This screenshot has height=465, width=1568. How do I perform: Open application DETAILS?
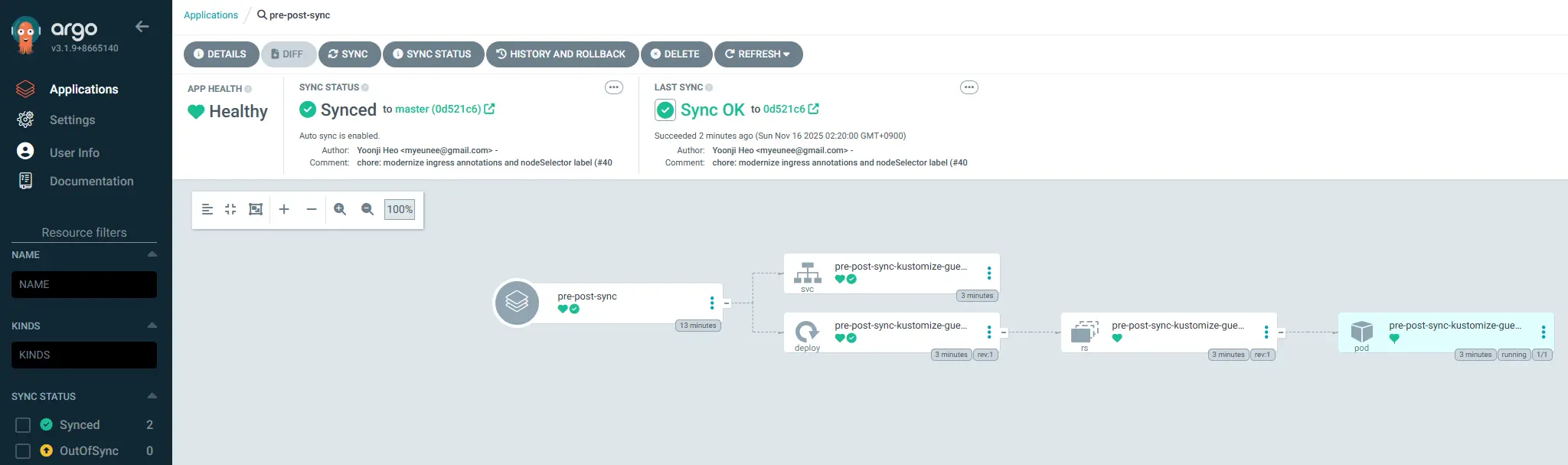coord(220,54)
